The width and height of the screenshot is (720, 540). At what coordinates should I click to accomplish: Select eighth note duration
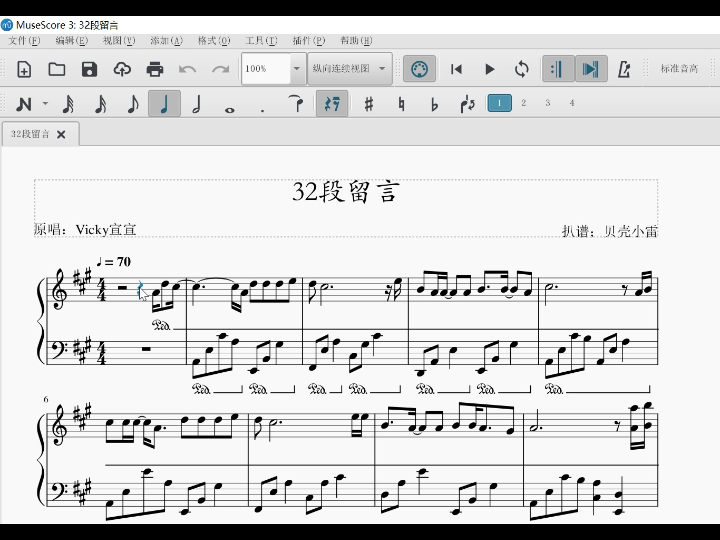pos(133,104)
